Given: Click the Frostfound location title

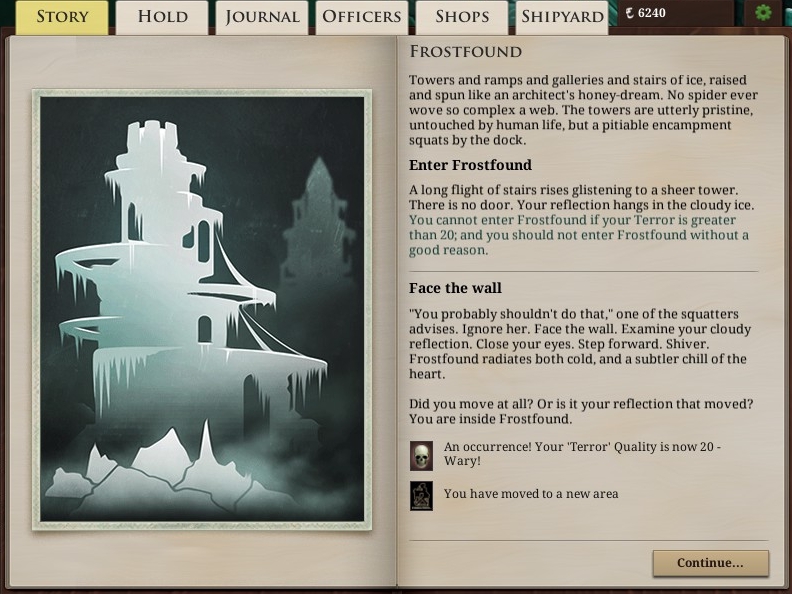Looking at the screenshot, I should [x=465, y=52].
